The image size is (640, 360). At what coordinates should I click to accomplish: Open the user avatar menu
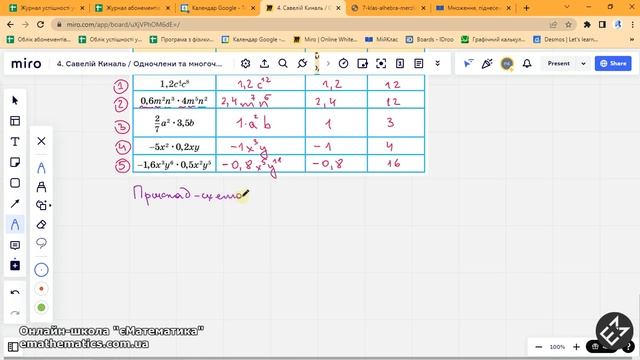tap(507, 64)
